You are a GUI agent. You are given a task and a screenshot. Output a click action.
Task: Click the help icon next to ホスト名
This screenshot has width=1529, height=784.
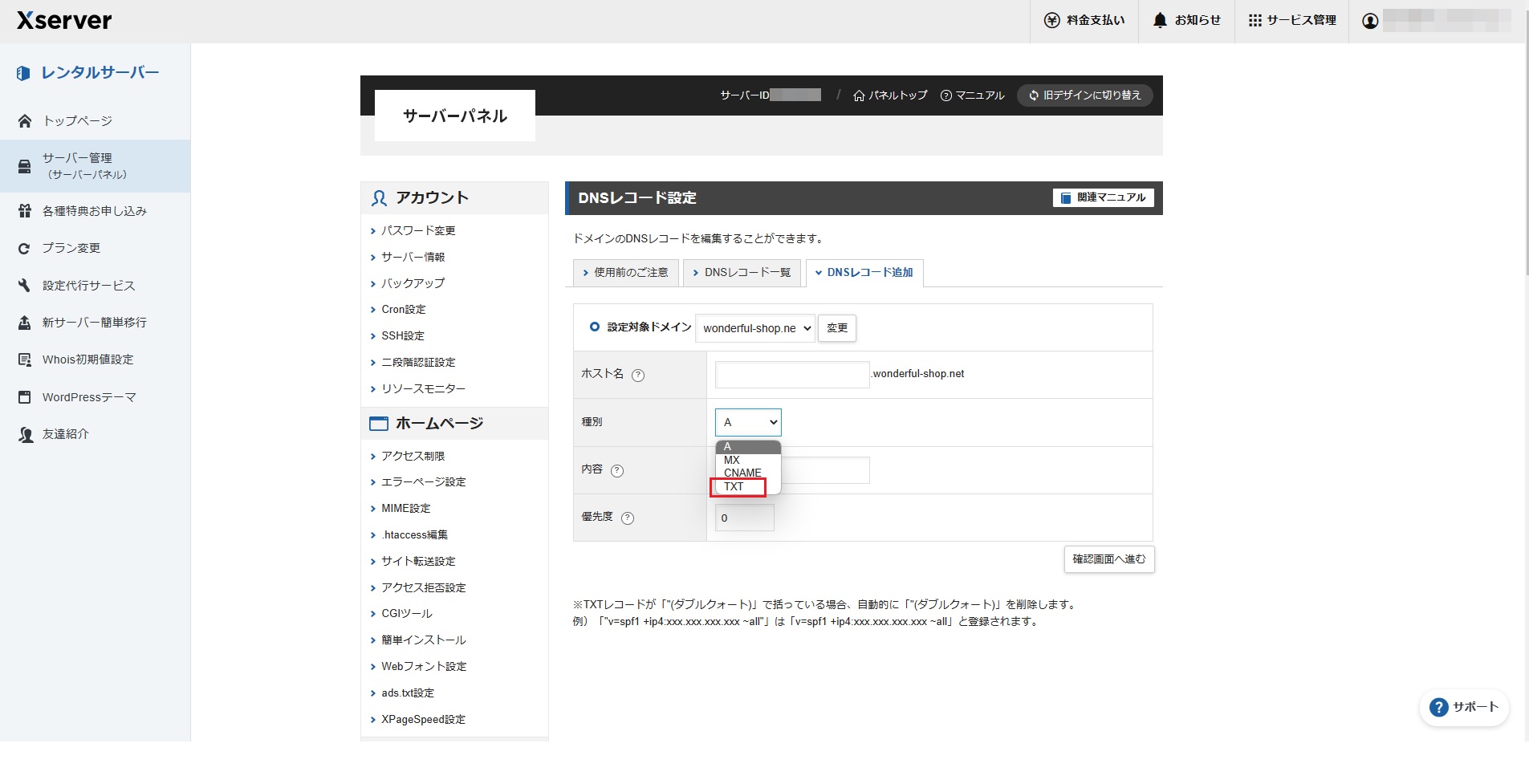coord(638,375)
